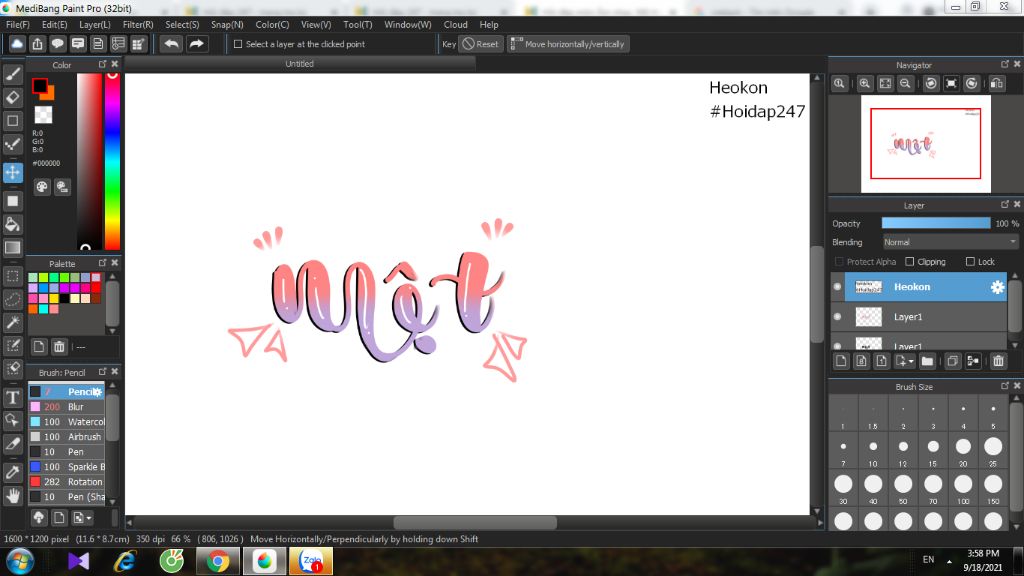This screenshot has height=576, width=1024.
Task: Duplicate layer icon in Layer panel
Action: click(x=952, y=361)
